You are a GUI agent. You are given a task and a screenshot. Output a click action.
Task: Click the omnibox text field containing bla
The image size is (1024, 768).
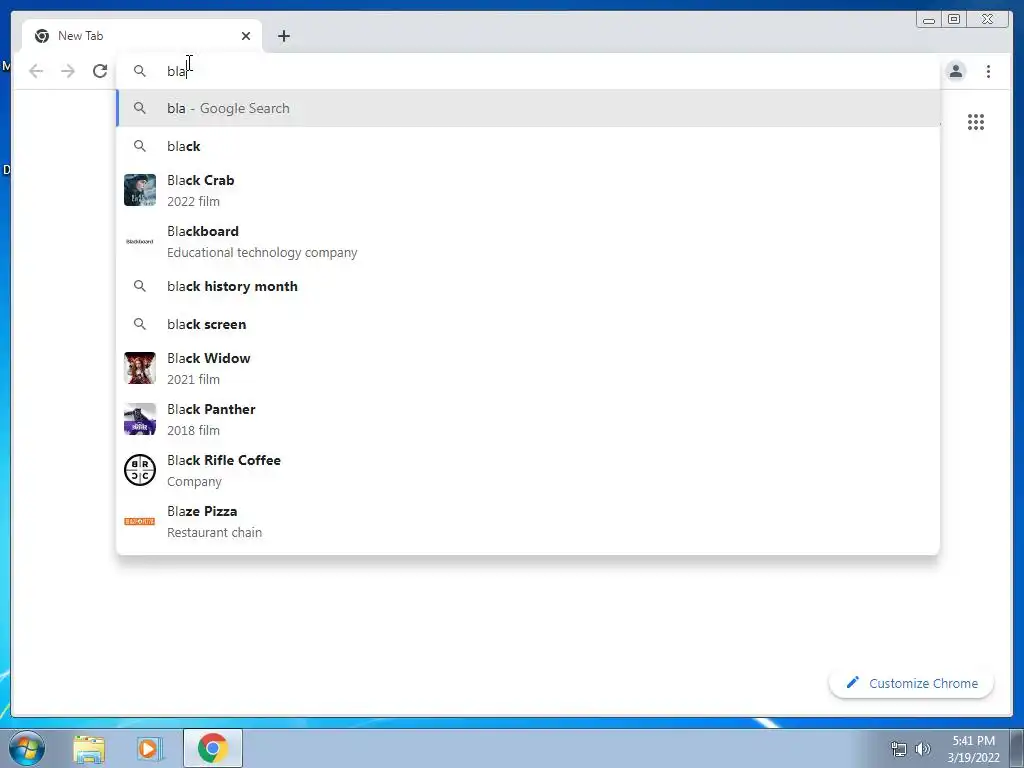528,71
